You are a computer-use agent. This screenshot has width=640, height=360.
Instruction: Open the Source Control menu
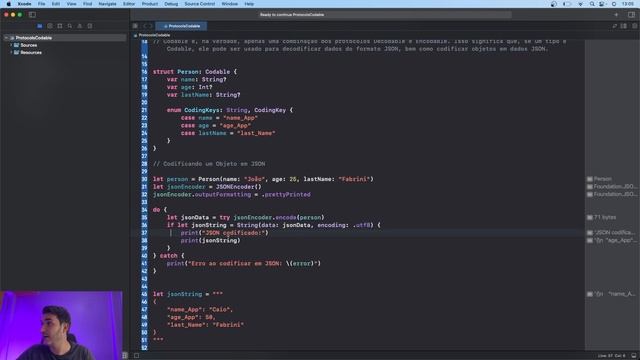pyautogui.click(x=200, y=4)
